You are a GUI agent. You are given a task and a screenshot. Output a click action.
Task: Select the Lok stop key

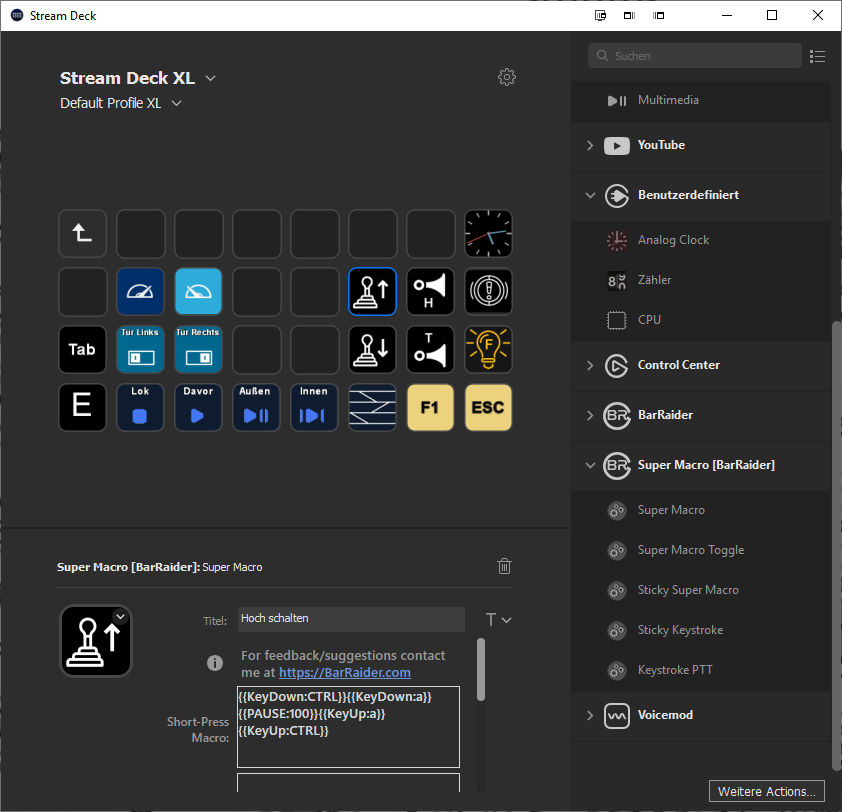tap(140, 408)
